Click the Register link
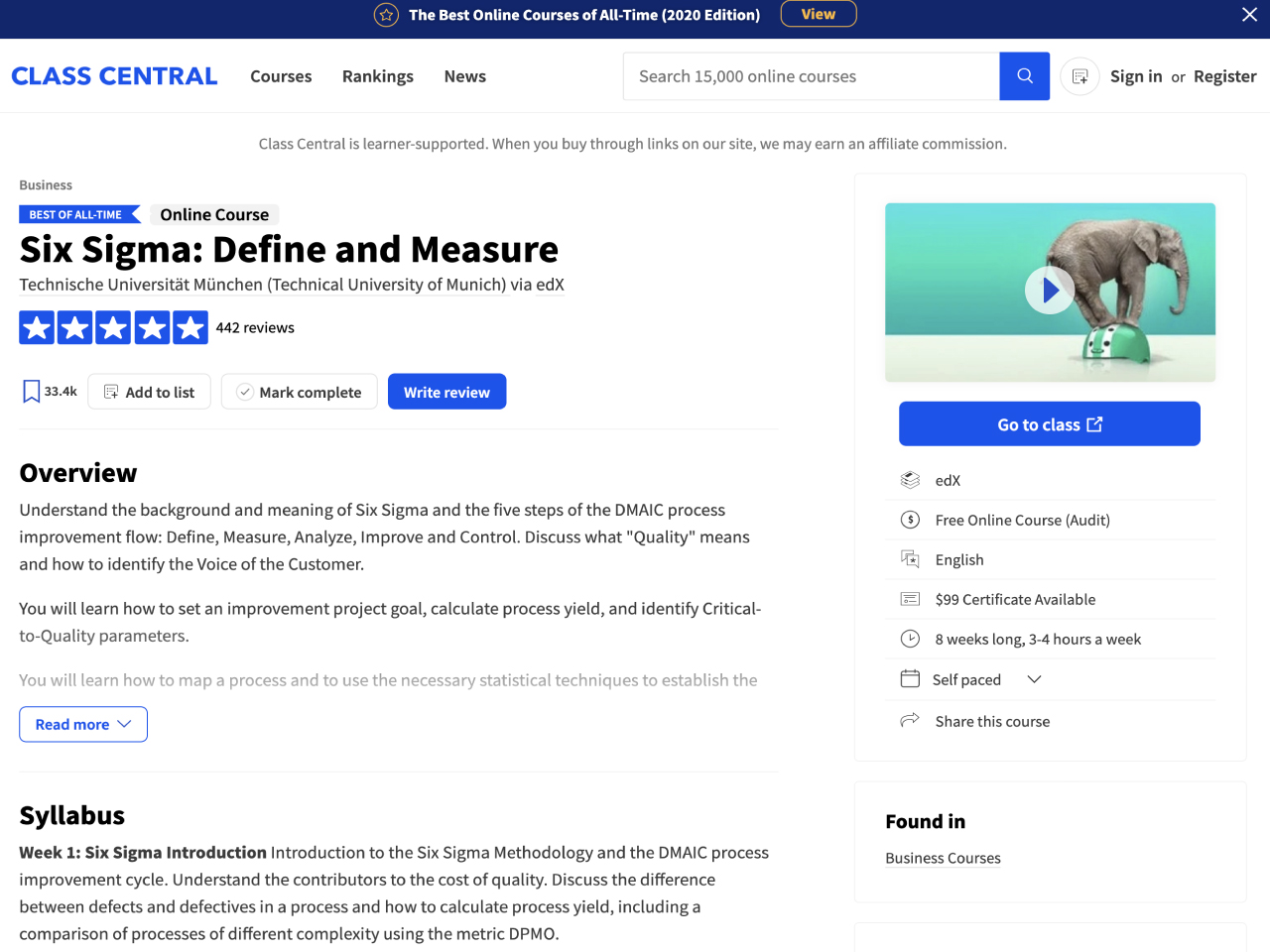 coord(1225,76)
